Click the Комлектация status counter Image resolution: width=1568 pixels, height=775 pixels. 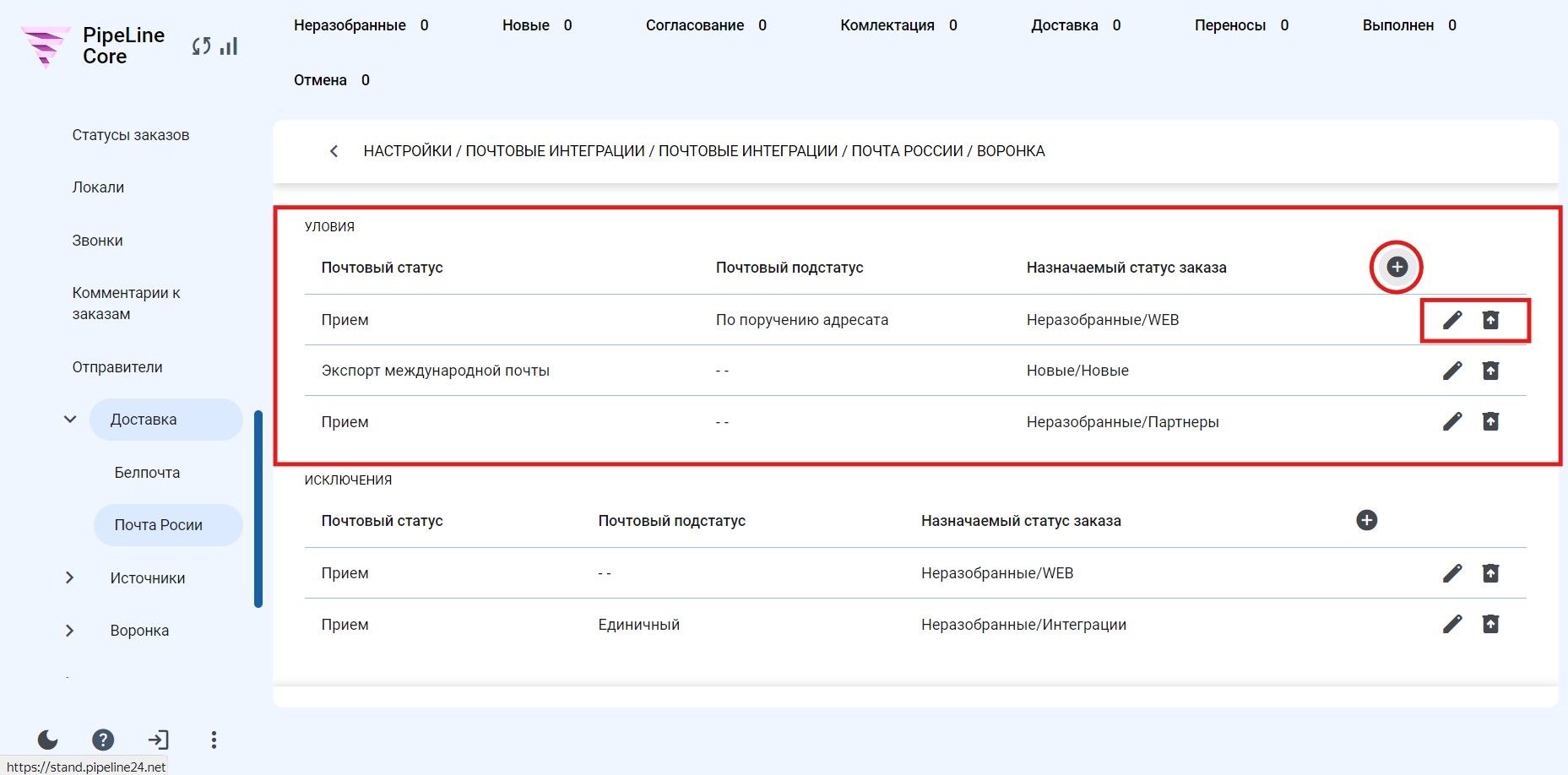coord(898,25)
